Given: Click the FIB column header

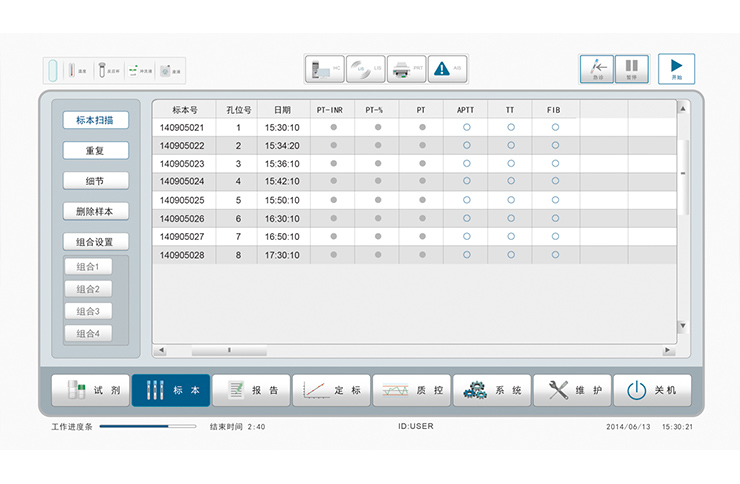Looking at the screenshot, I should (554, 110).
